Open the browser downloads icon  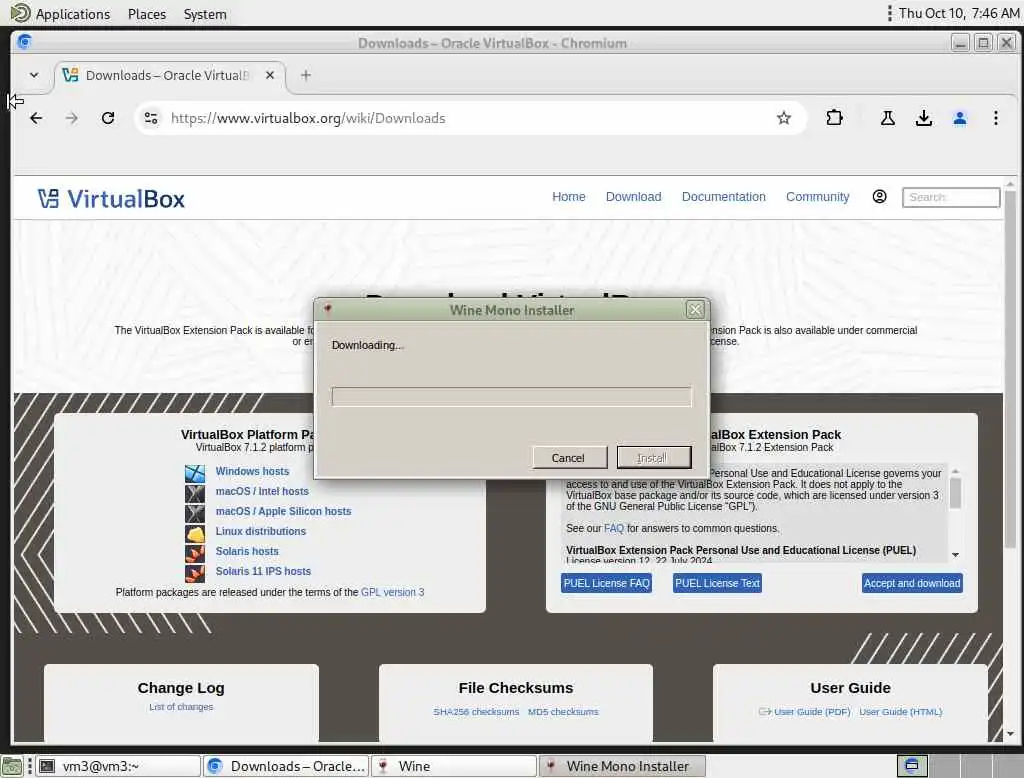click(x=923, y=118)
